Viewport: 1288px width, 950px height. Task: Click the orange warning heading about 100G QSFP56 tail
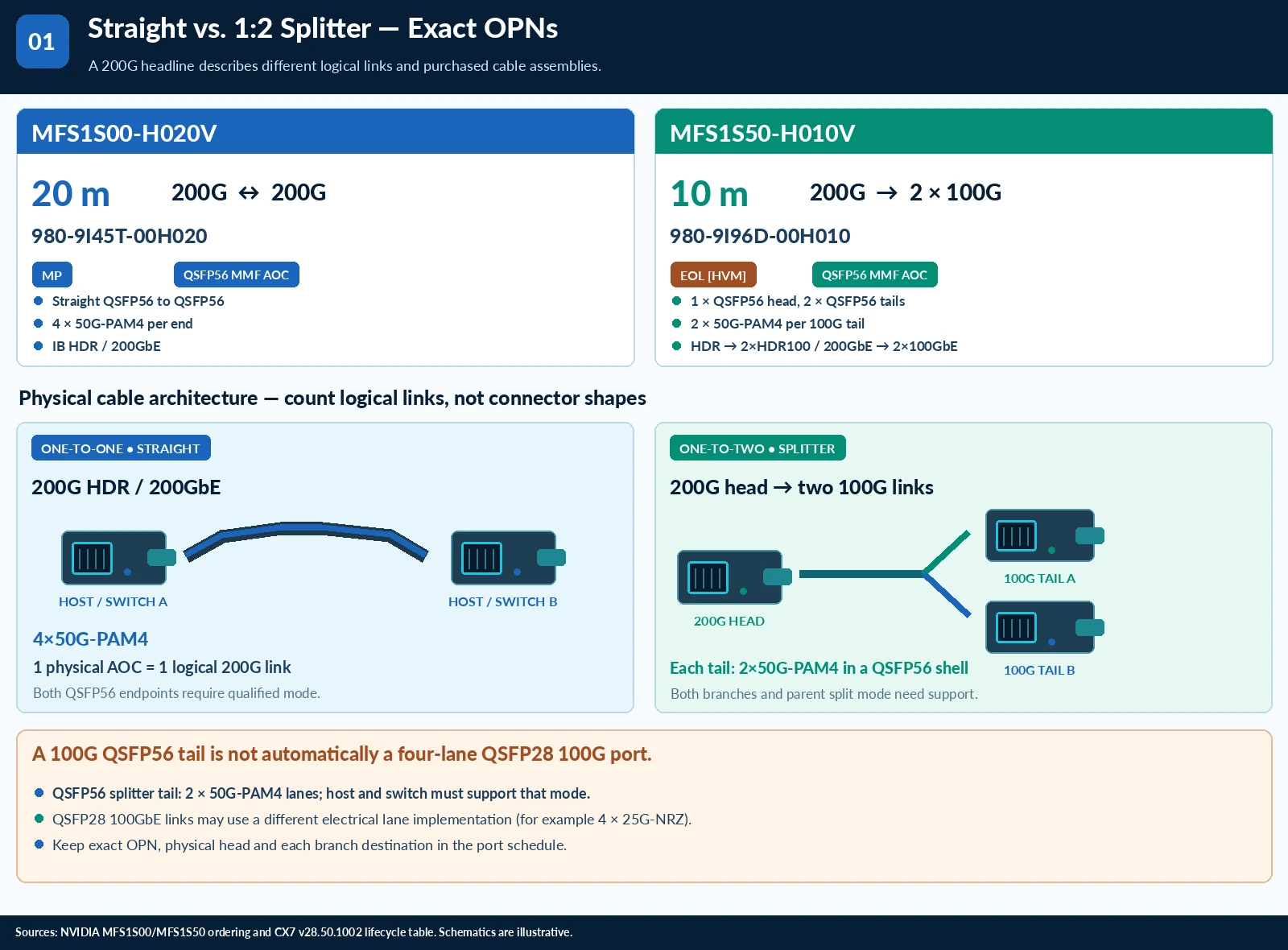(x=342, y=754)
